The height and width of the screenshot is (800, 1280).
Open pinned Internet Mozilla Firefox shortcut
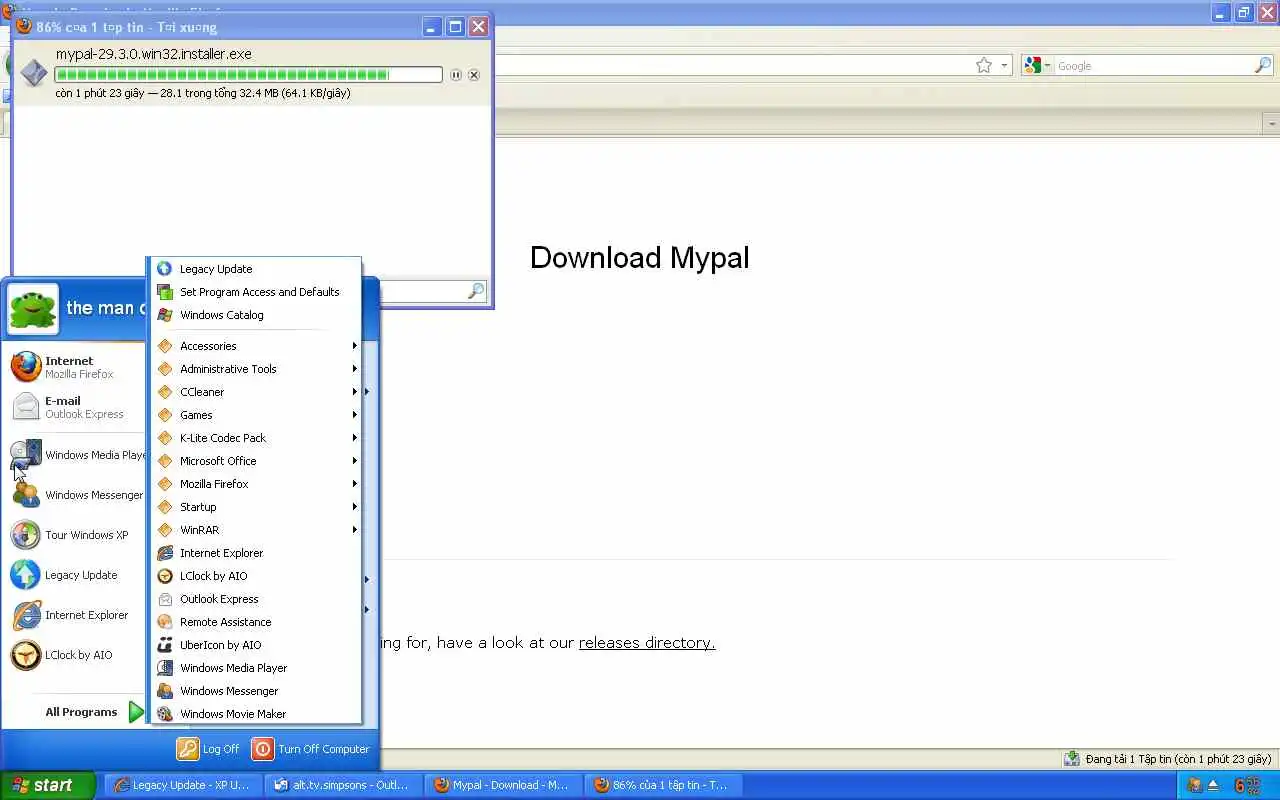tap(77, 367)
